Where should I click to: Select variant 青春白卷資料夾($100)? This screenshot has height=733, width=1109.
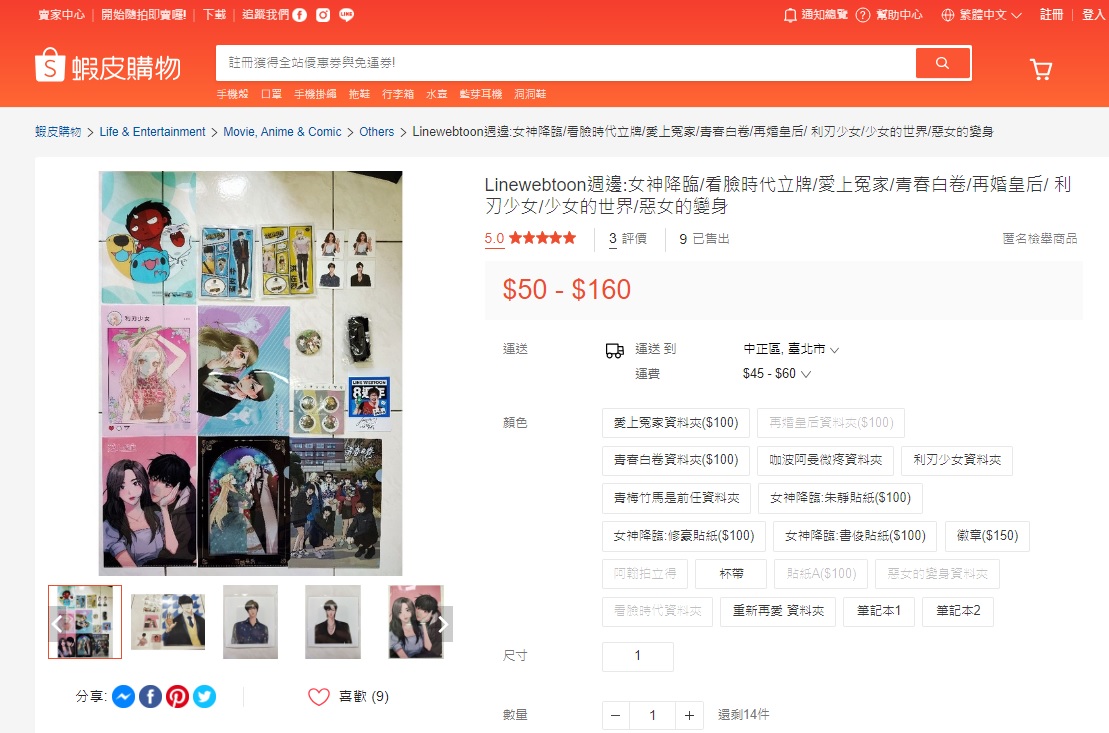pyautogui.click(x=676, y=460)
